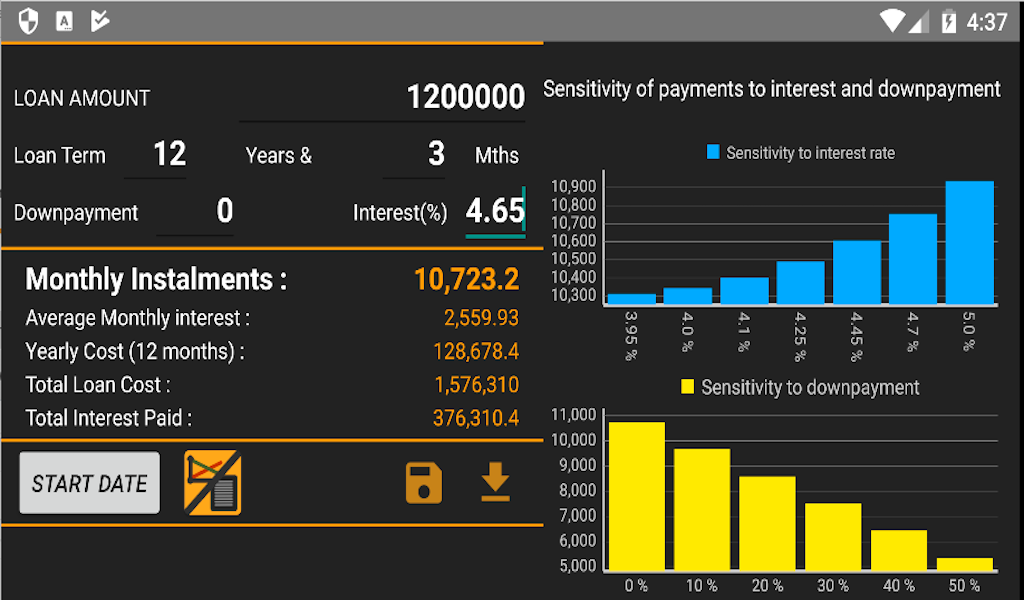
Task: Tap the 4.45 % interest rate bar
Action: 857,272
